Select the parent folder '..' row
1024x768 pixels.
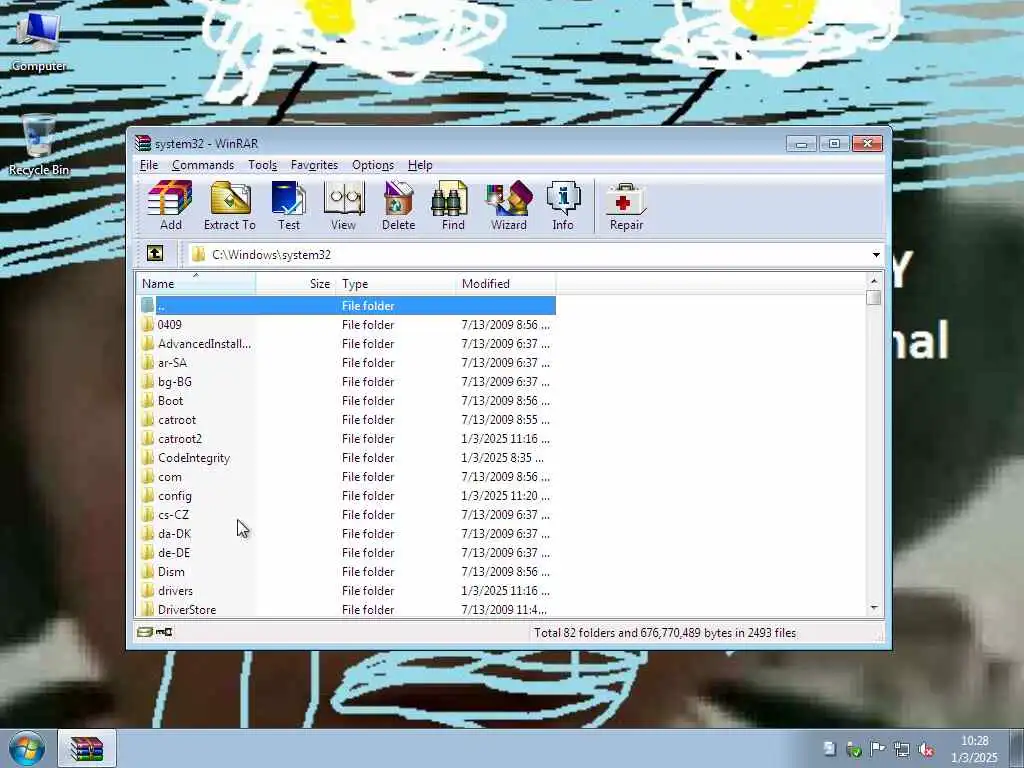click(x=347, y=306)
